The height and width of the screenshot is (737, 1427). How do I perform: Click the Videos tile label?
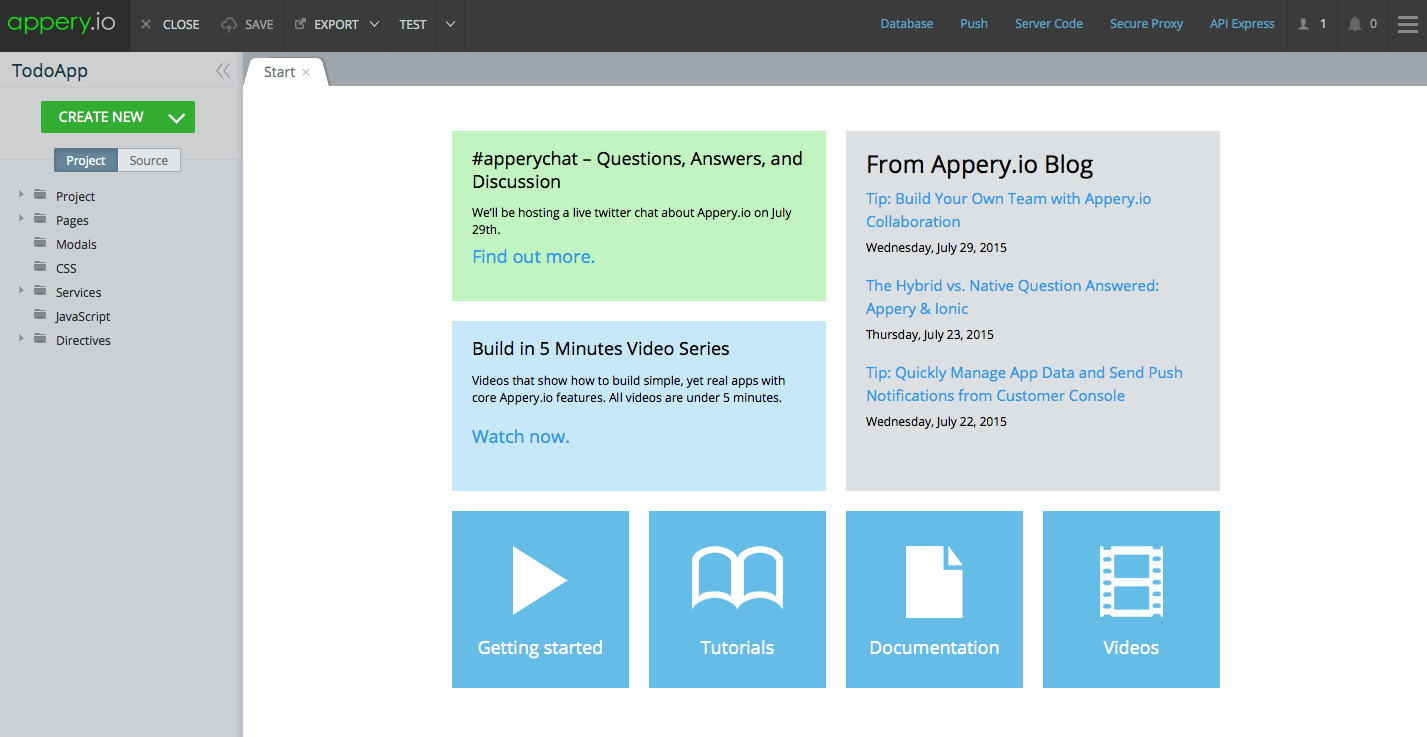(1131, 648)
